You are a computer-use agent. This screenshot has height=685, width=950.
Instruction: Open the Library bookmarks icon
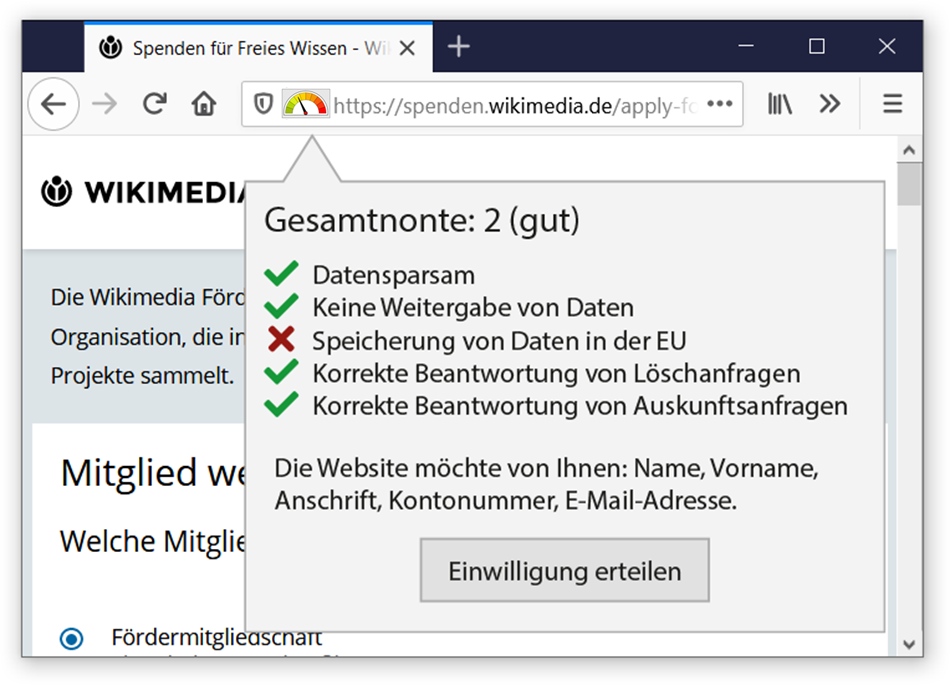click(x=779, y=104)
